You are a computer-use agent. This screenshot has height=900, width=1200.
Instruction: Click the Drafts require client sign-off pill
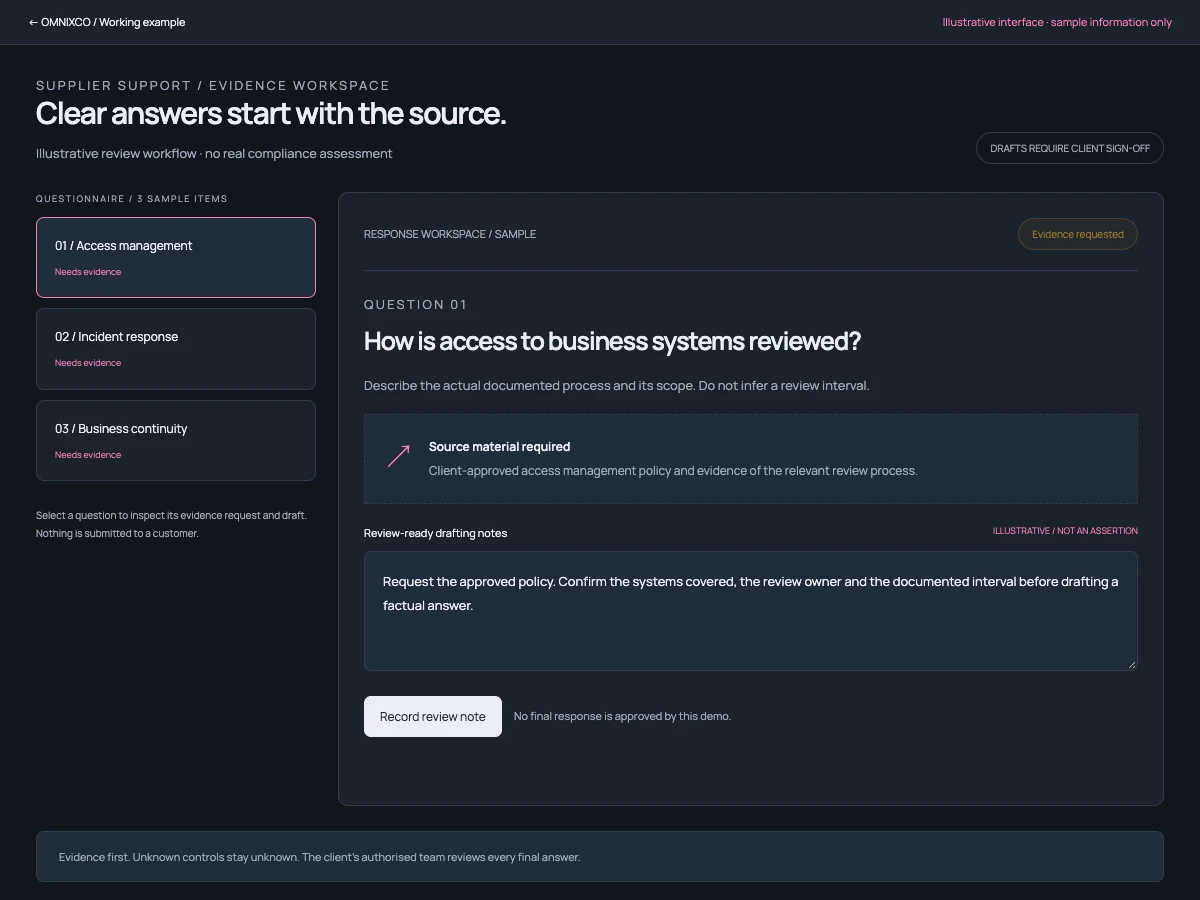coord(1070,148)
